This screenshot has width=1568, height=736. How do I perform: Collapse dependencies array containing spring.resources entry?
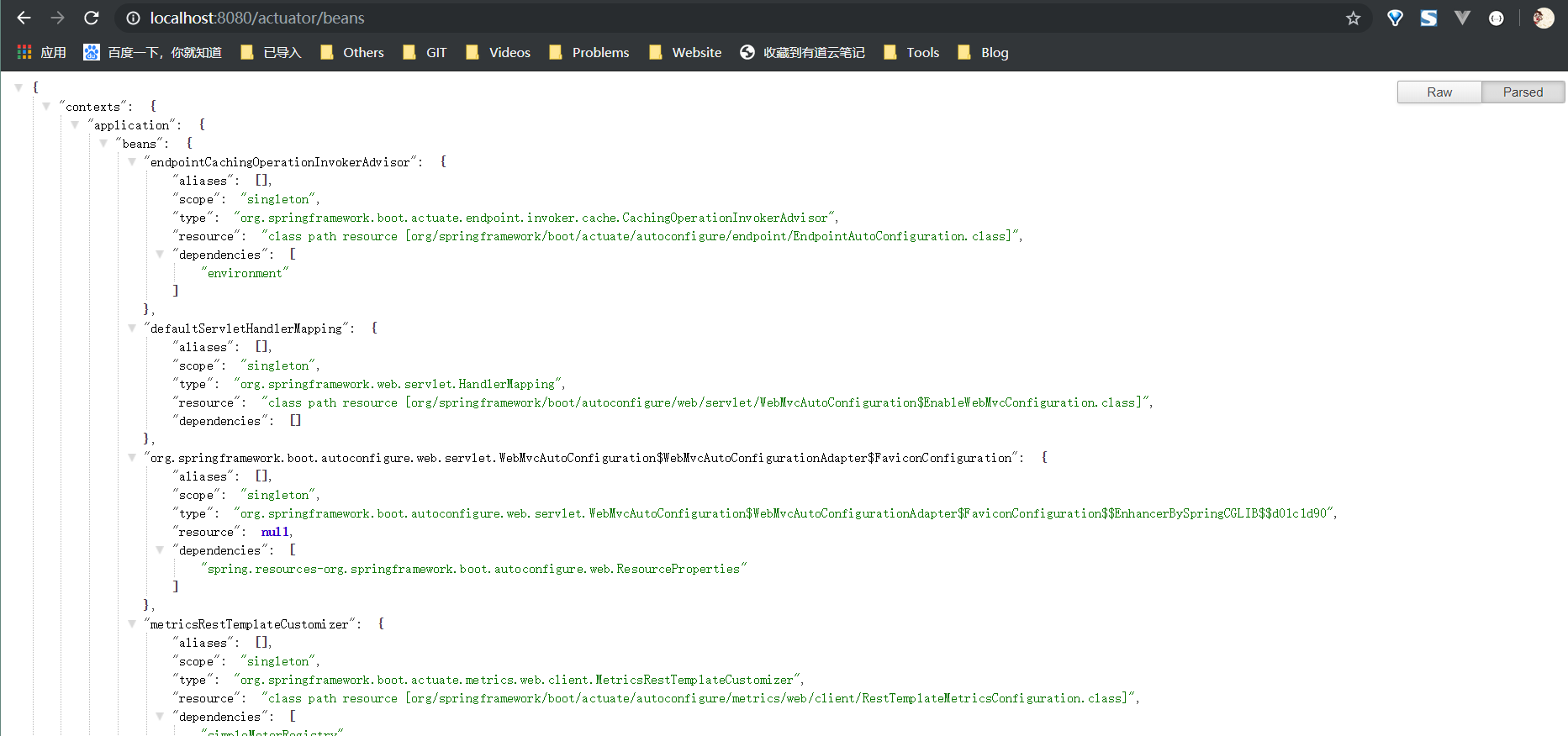point(160,549)
